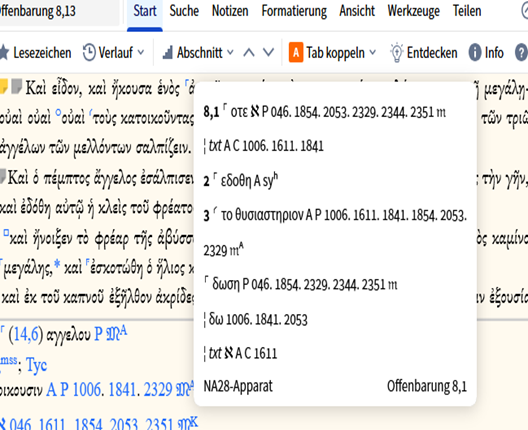Switch to the Suche tab
The width and height of the screenshot is (528, 430).
184,11
